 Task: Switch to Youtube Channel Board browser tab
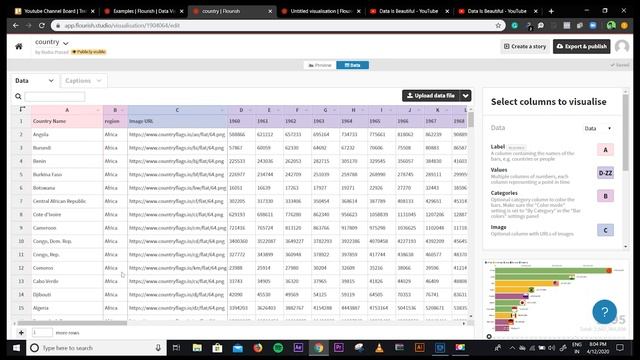point(55,11)
